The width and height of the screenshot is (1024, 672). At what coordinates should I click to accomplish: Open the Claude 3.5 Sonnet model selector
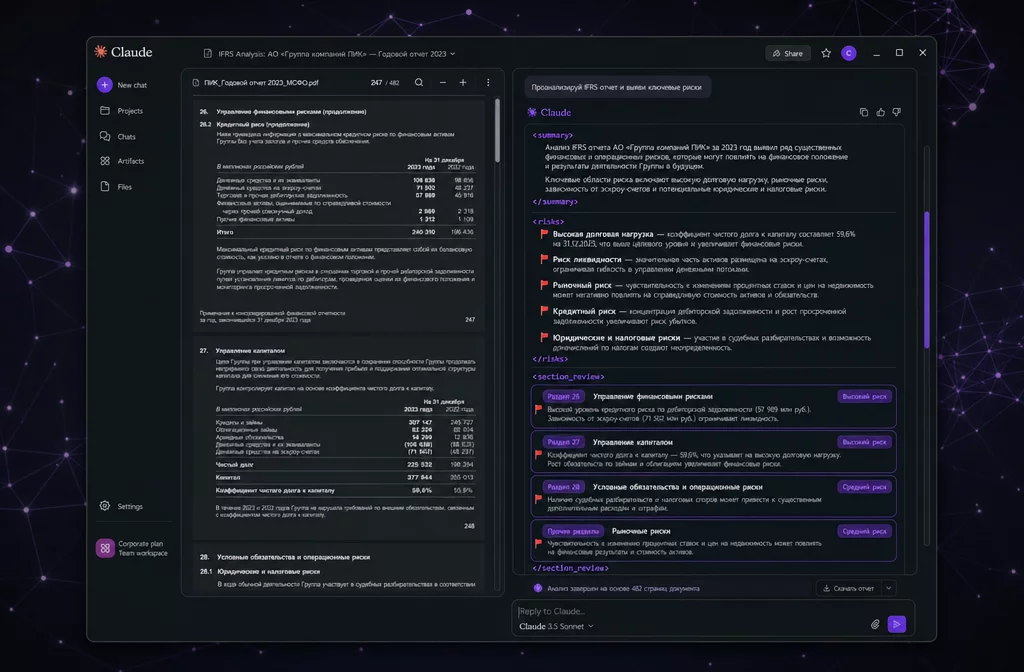556,626
